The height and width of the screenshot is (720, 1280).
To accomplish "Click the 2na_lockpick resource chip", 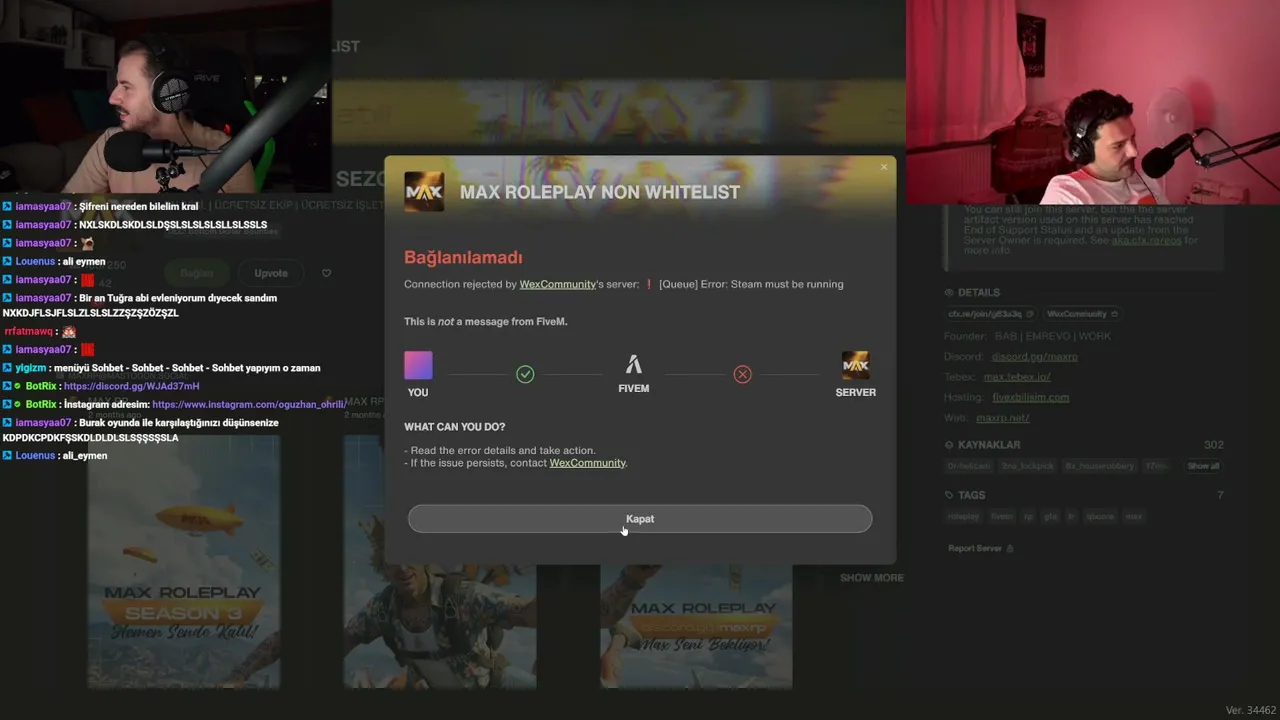I will point(1028,466).
